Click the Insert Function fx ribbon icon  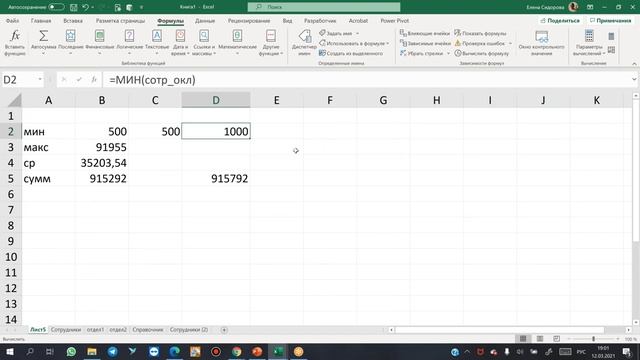(15, 36)
